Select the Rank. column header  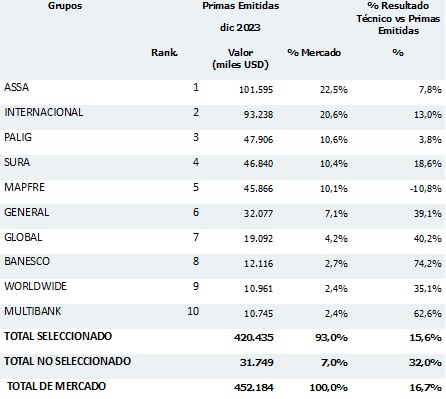(164, 52)
